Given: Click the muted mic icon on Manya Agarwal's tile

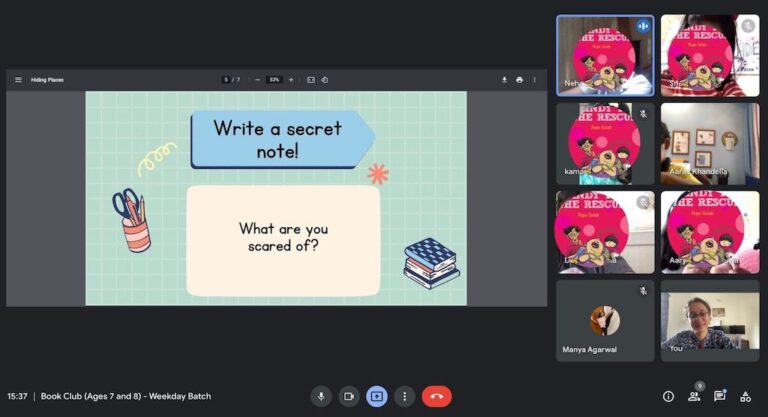Looking at the screenshot, I should pyautogui.click(x=643, y=292).
